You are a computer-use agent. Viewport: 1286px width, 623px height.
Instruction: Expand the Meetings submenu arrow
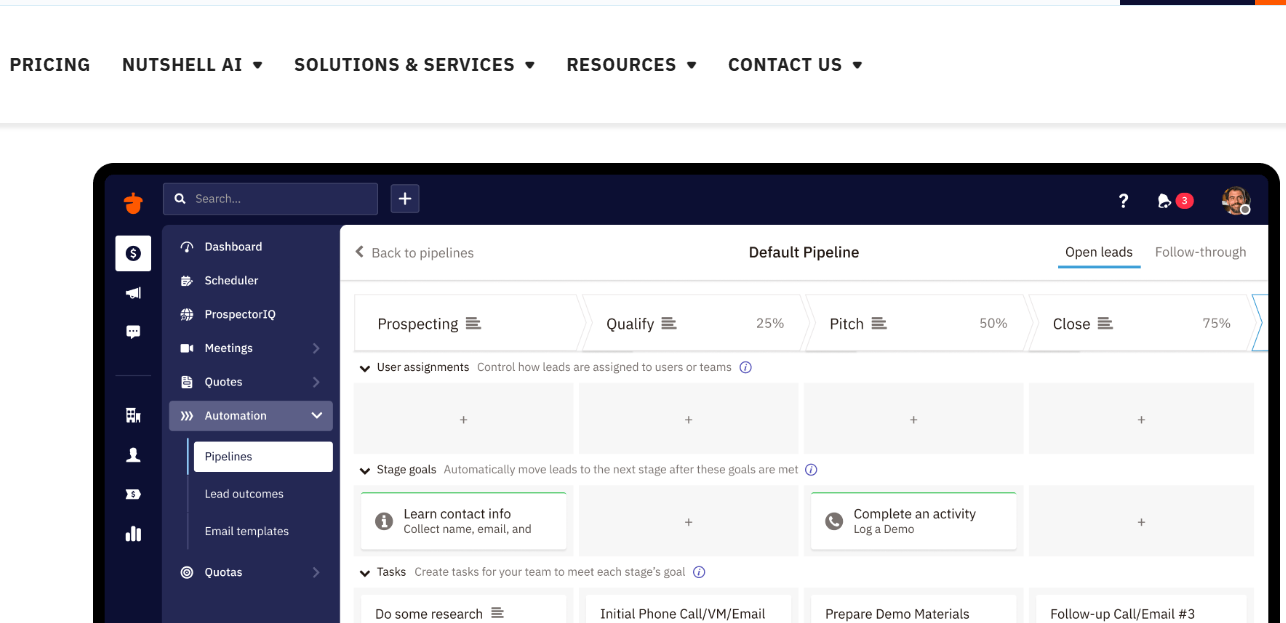(x=316, y=348)
